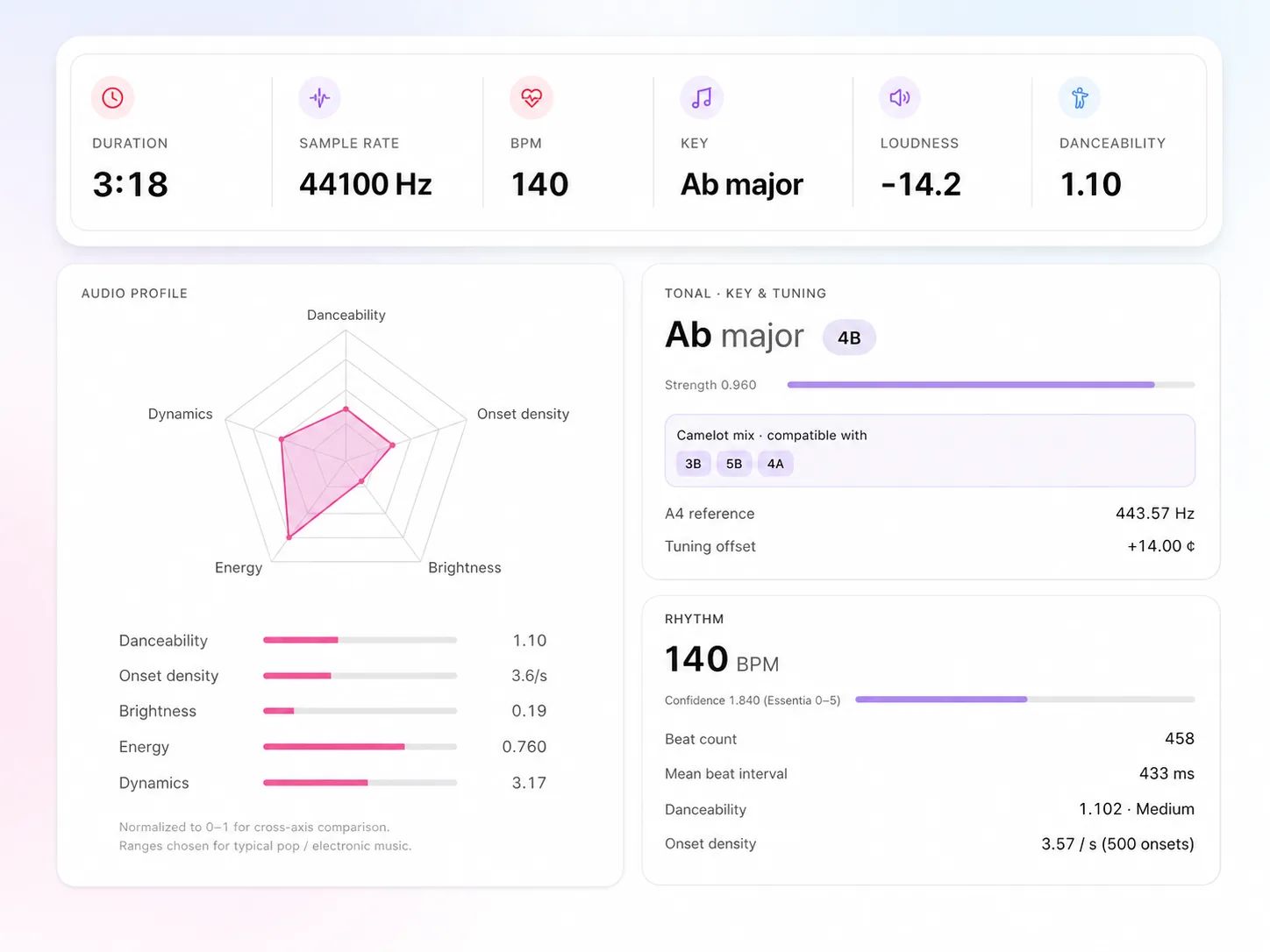This screenshot has height=952, width=1270.
Task: Click the Tuning offset value +14.00
Action: tap(1160, 546)
